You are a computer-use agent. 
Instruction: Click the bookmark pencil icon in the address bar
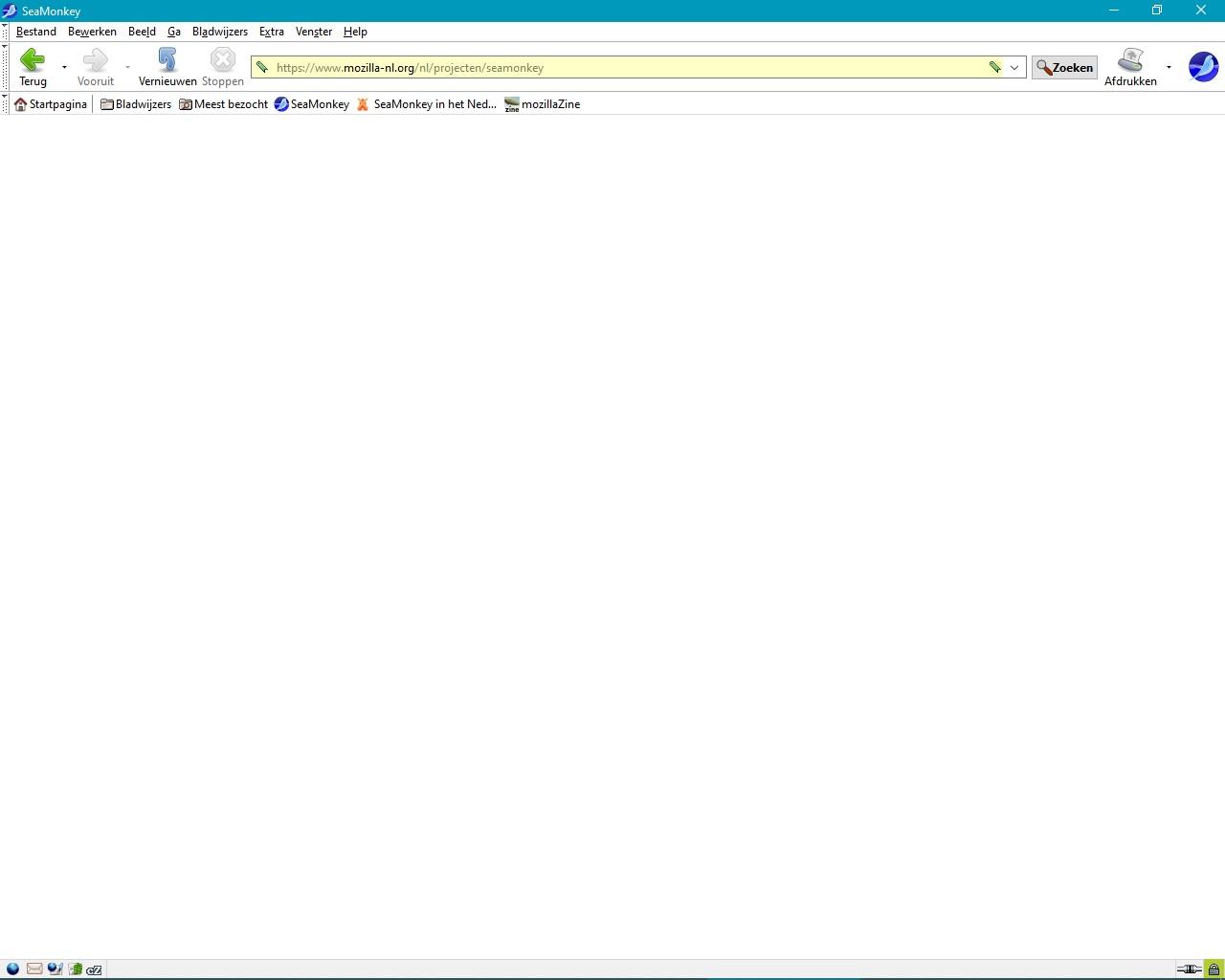pyautogui.click(x=995, y=67)
